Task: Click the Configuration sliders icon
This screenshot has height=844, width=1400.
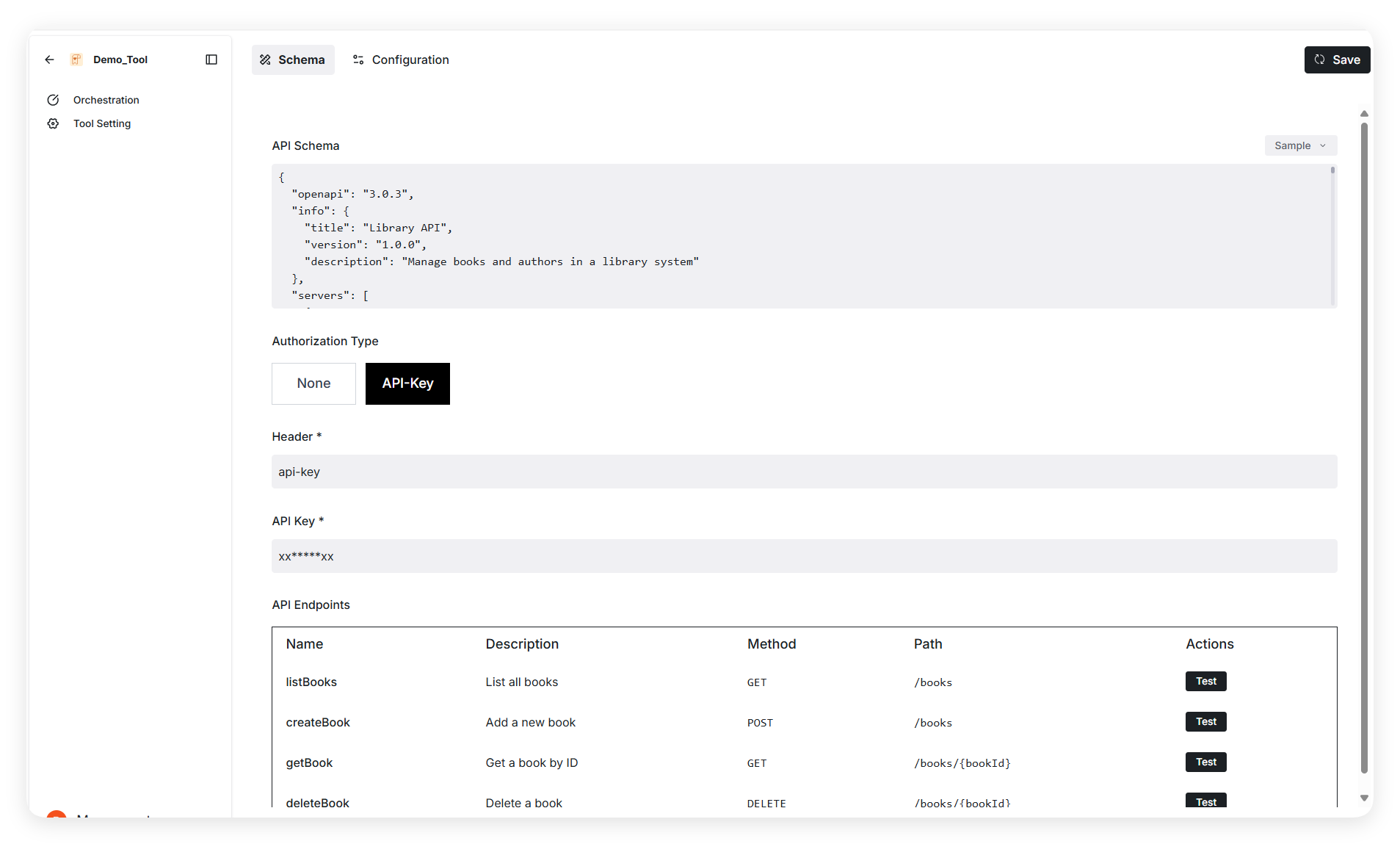Action: pyautogui.click(x=358, y=59)
